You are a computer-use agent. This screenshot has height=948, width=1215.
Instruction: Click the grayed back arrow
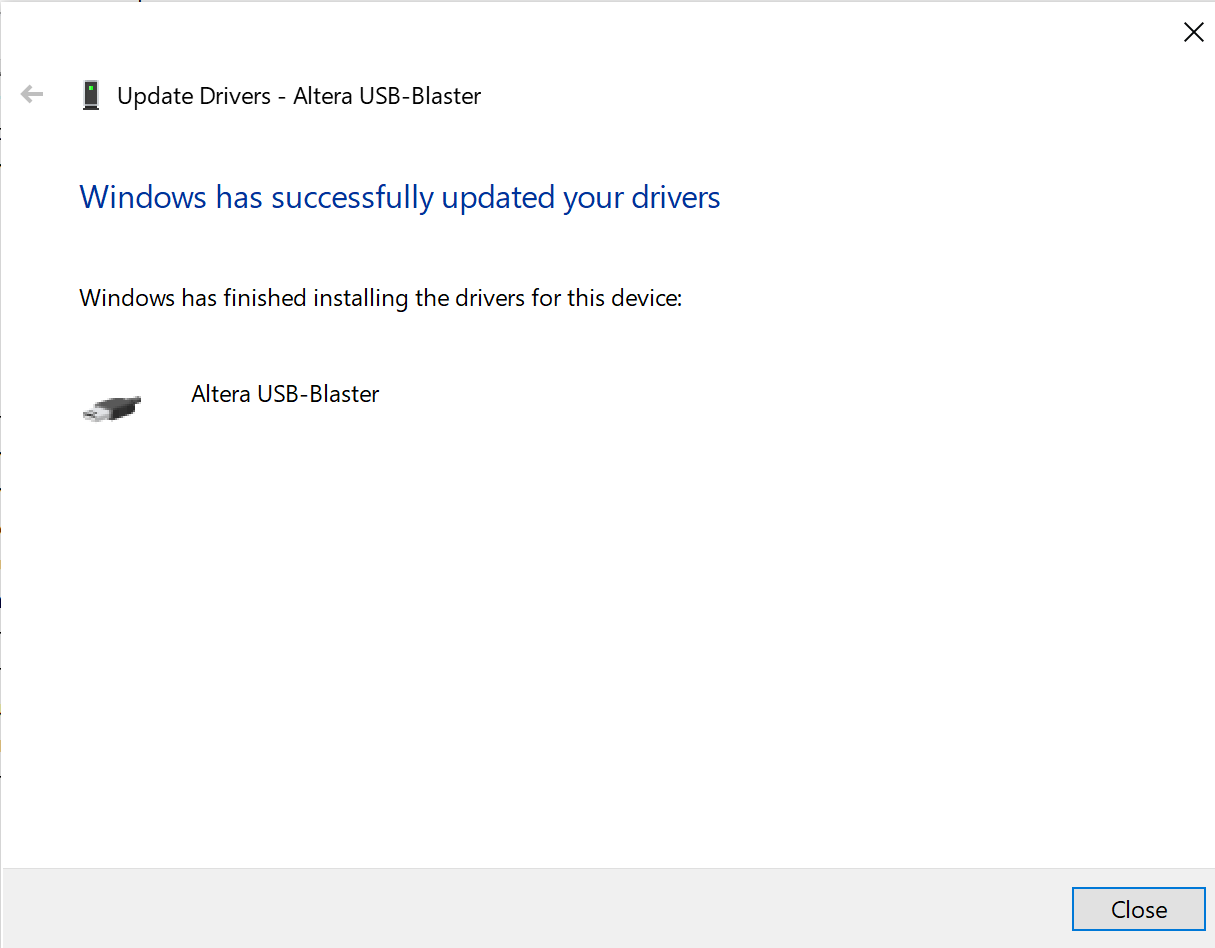pyautogui.click(x=32, y=95)
